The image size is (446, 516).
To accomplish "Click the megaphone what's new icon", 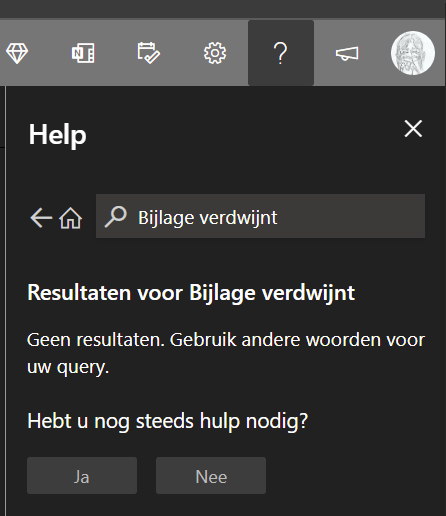I will pyautogui.click(x=347, y=53).
